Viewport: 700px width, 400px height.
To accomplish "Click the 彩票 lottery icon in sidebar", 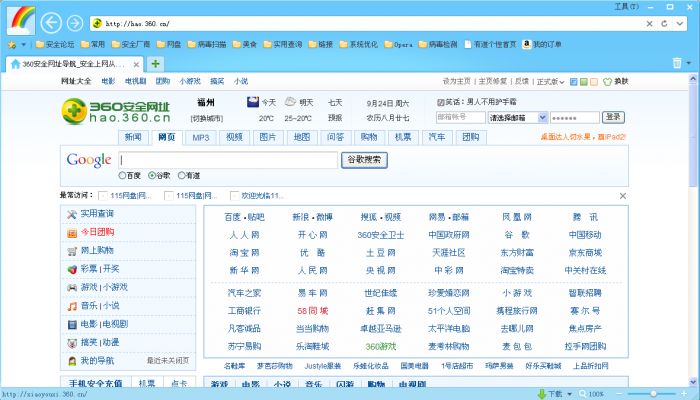I will click(72, 270).
